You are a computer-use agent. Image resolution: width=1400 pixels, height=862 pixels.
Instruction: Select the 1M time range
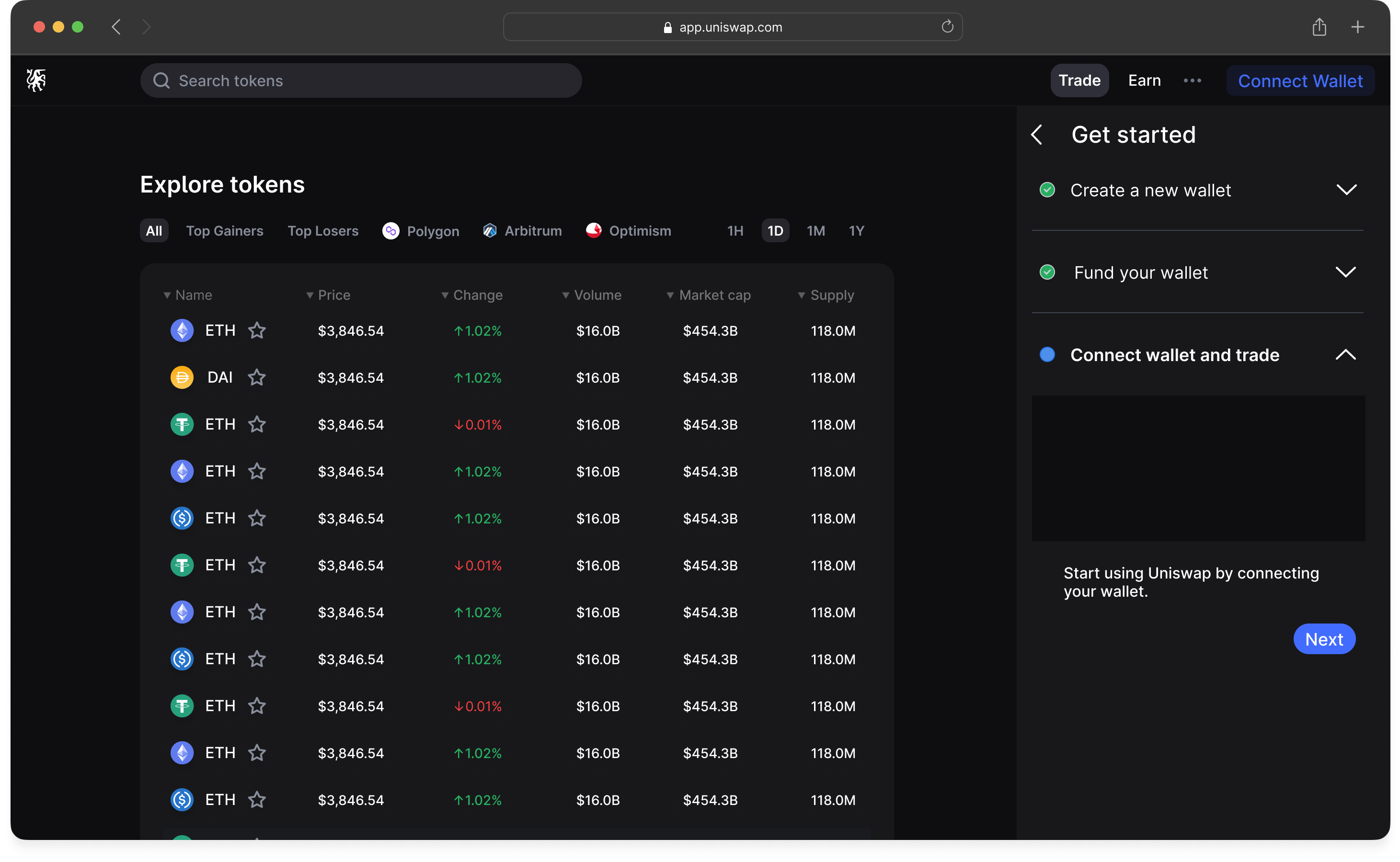pyautogui.click(x=815, y=230)
